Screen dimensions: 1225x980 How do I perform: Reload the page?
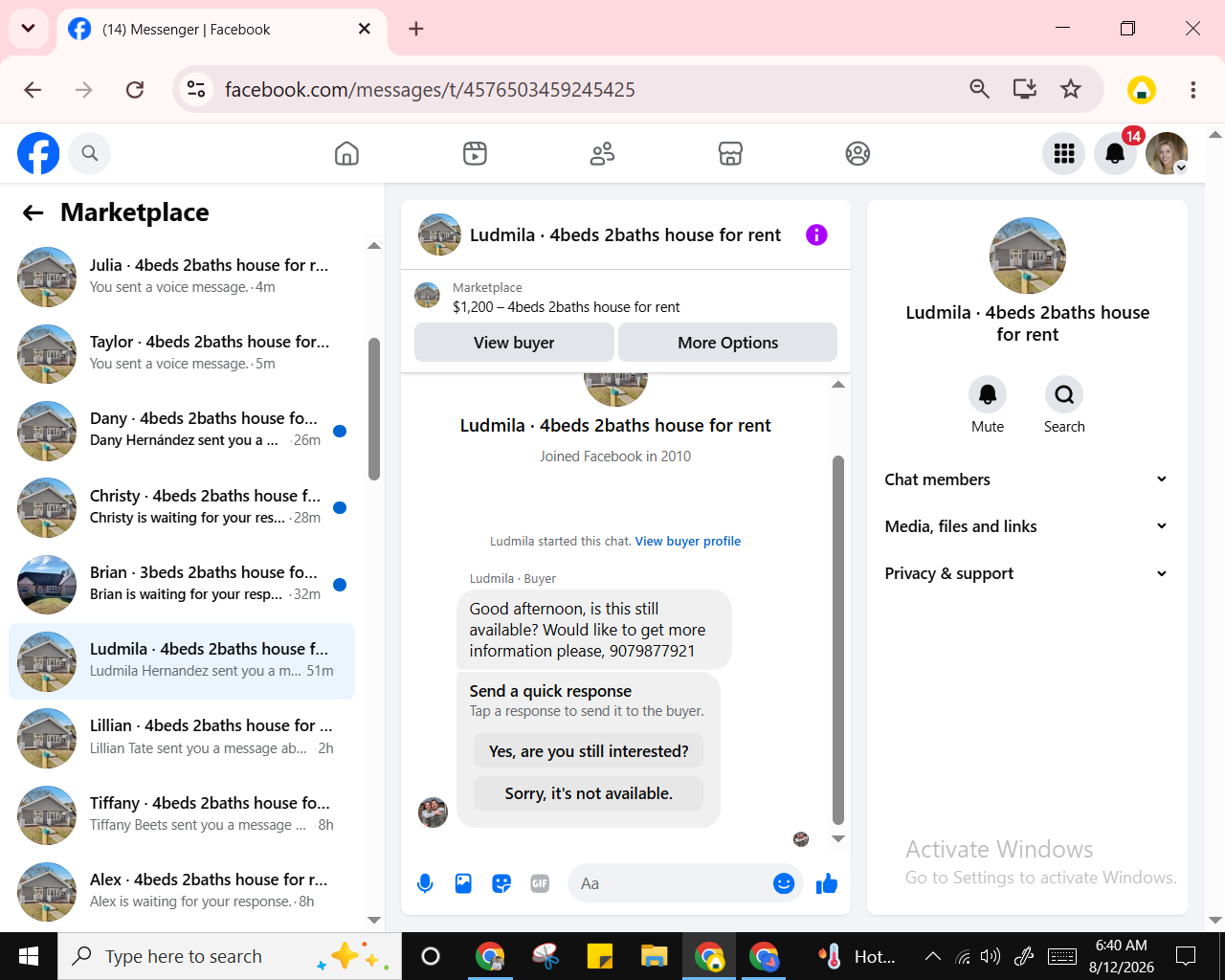click(x=135, y=89)
